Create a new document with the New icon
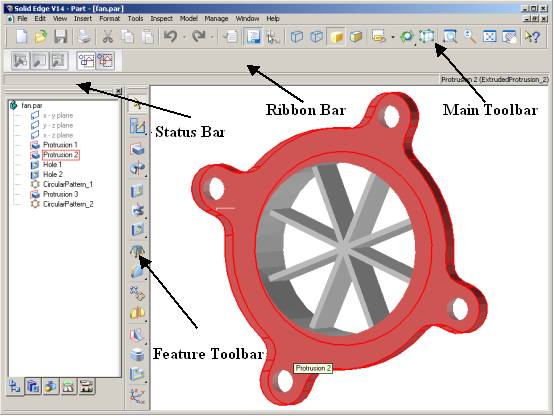 point(22,36)
